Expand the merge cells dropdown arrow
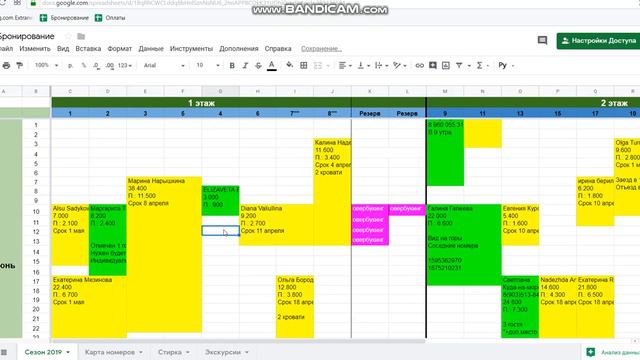This screenshot has height=360, width=640. coord(328,65)
